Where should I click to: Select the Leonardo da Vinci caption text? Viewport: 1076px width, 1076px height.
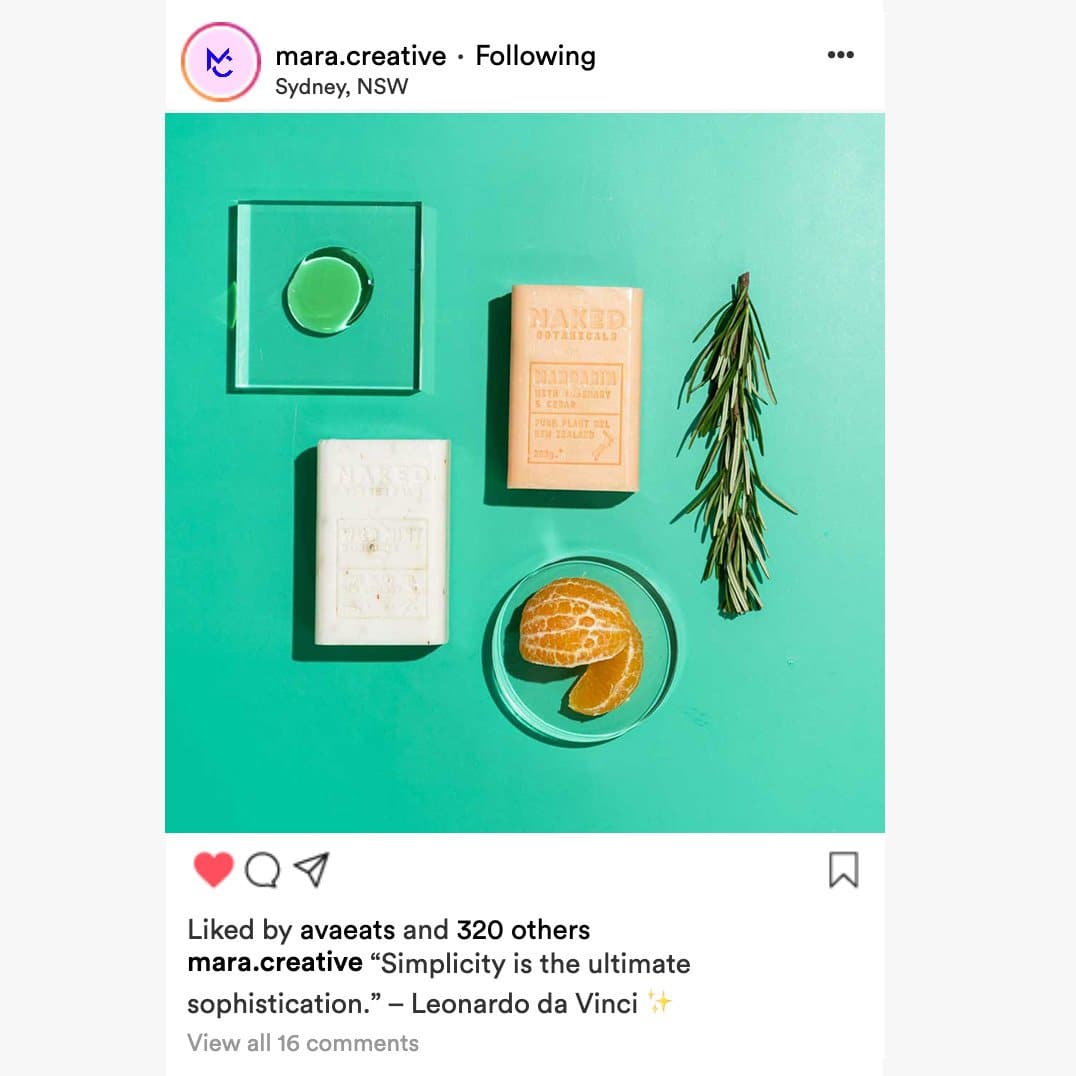tap(524, 1003)
